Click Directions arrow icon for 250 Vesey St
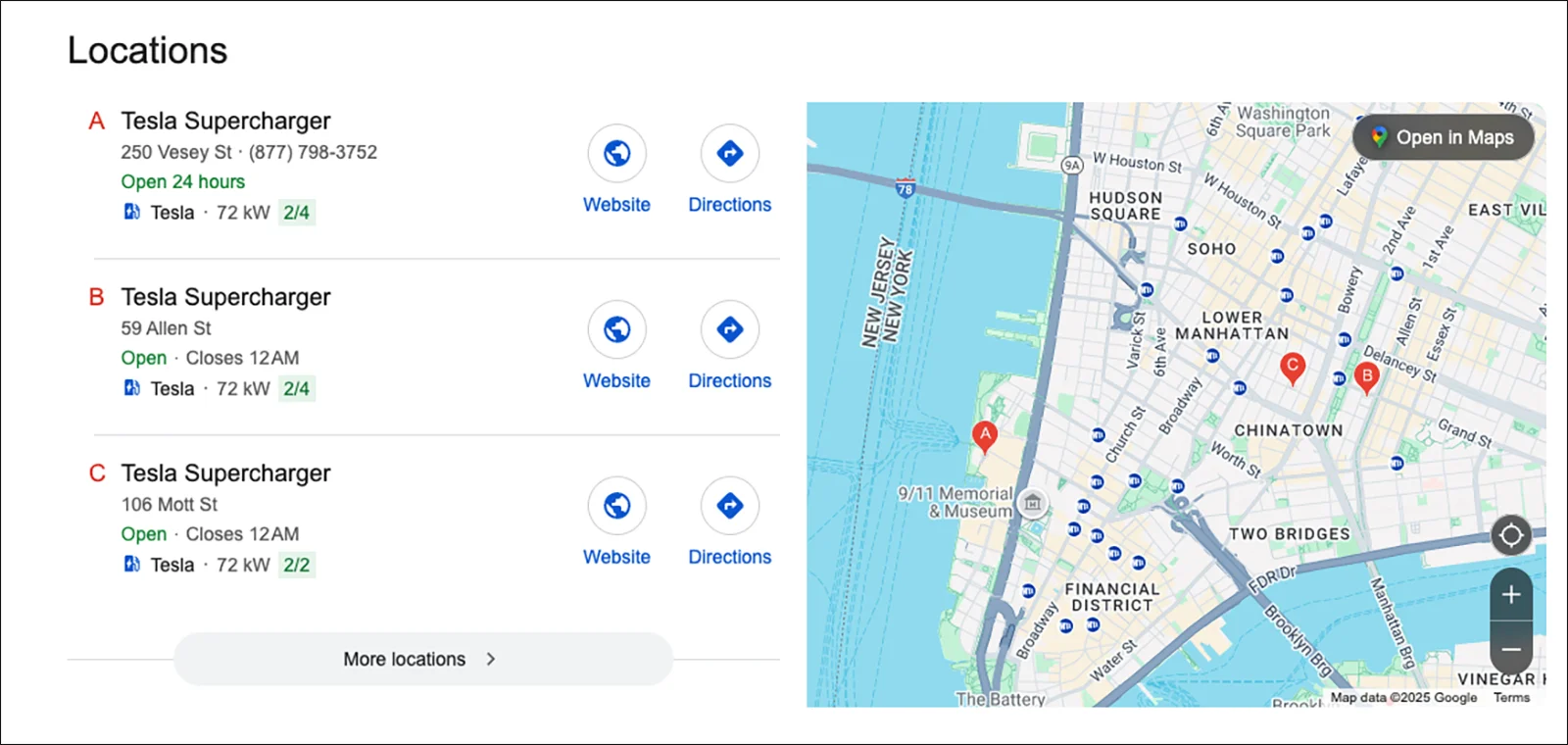The image size is (1568, 745). [x=729, y=154]
